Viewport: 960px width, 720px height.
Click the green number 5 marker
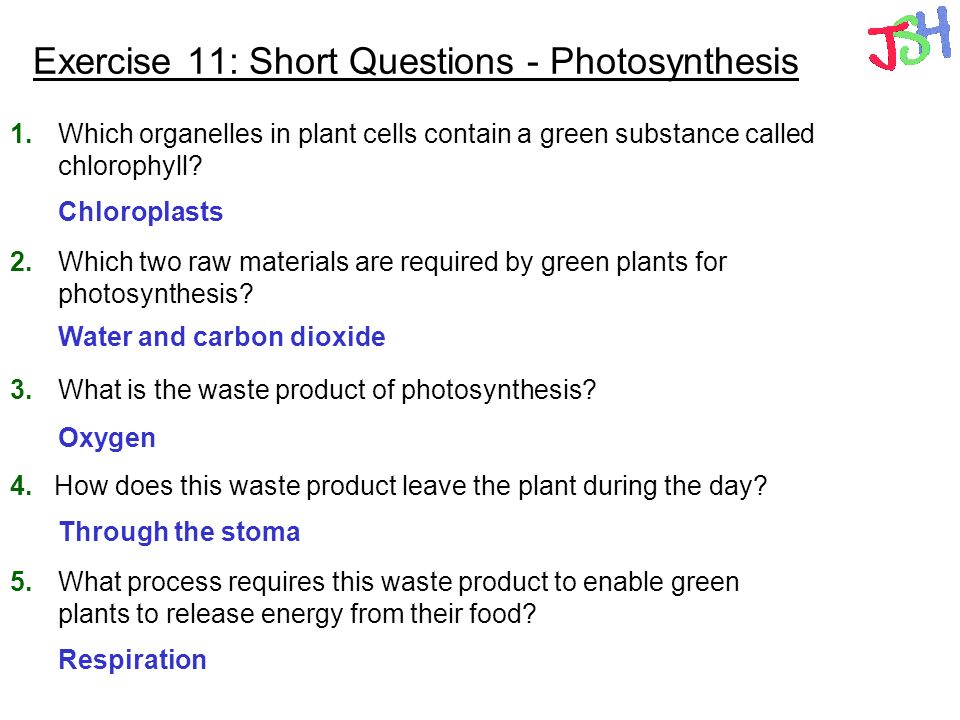[x=21, y=582]
